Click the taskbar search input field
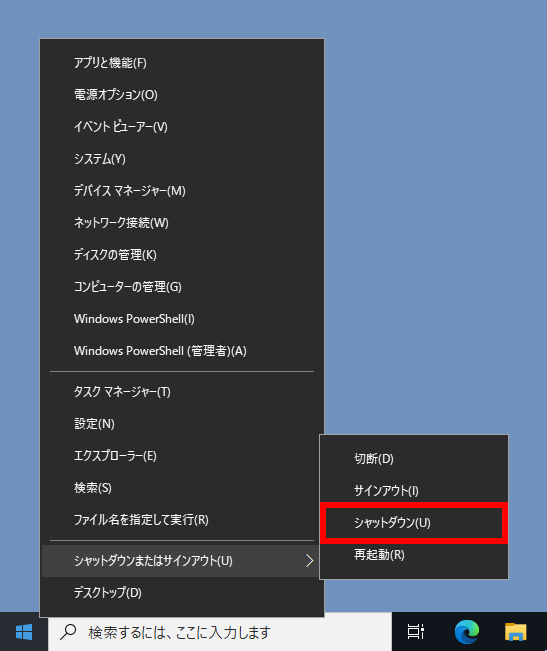The image size is (547, 651). pos(220,632)
